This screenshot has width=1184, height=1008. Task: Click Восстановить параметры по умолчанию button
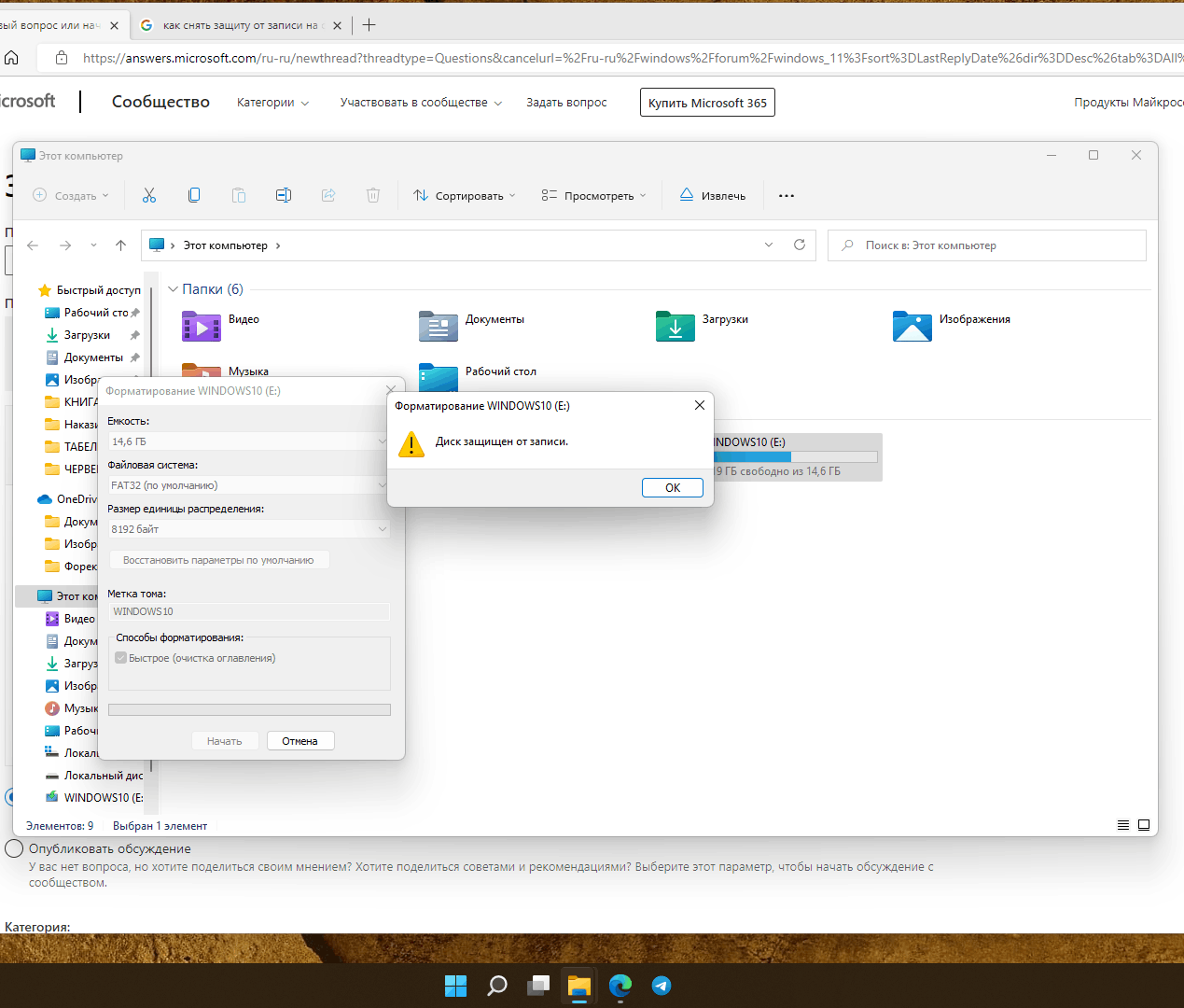click(219, 560)
